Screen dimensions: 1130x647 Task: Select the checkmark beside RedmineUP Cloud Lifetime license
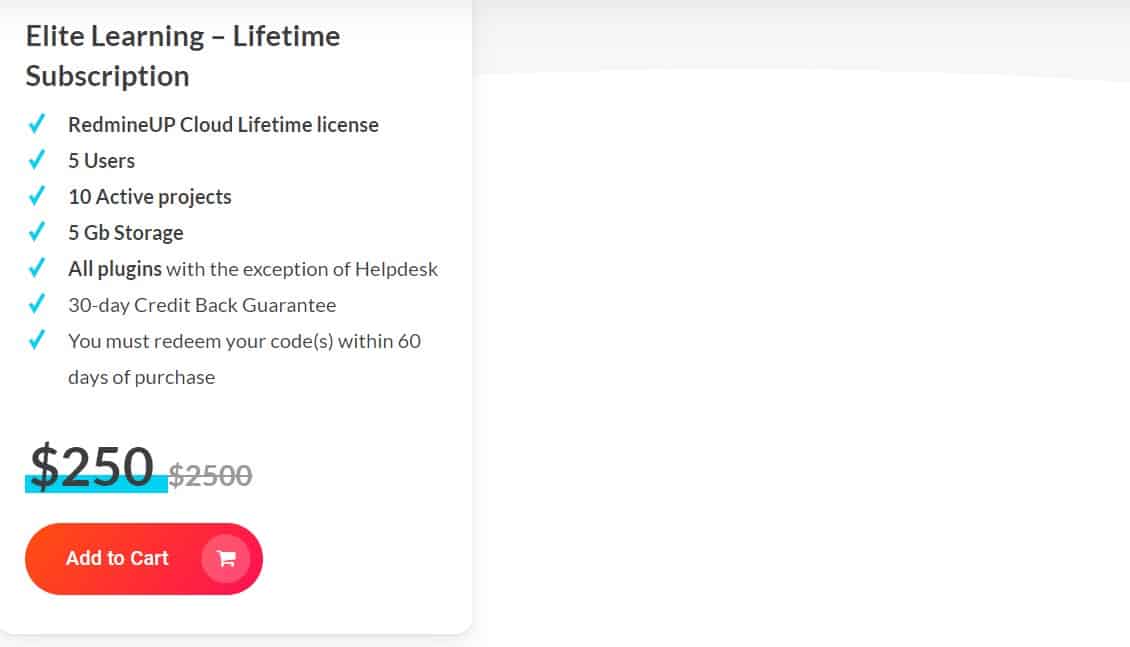coord(37,123)
